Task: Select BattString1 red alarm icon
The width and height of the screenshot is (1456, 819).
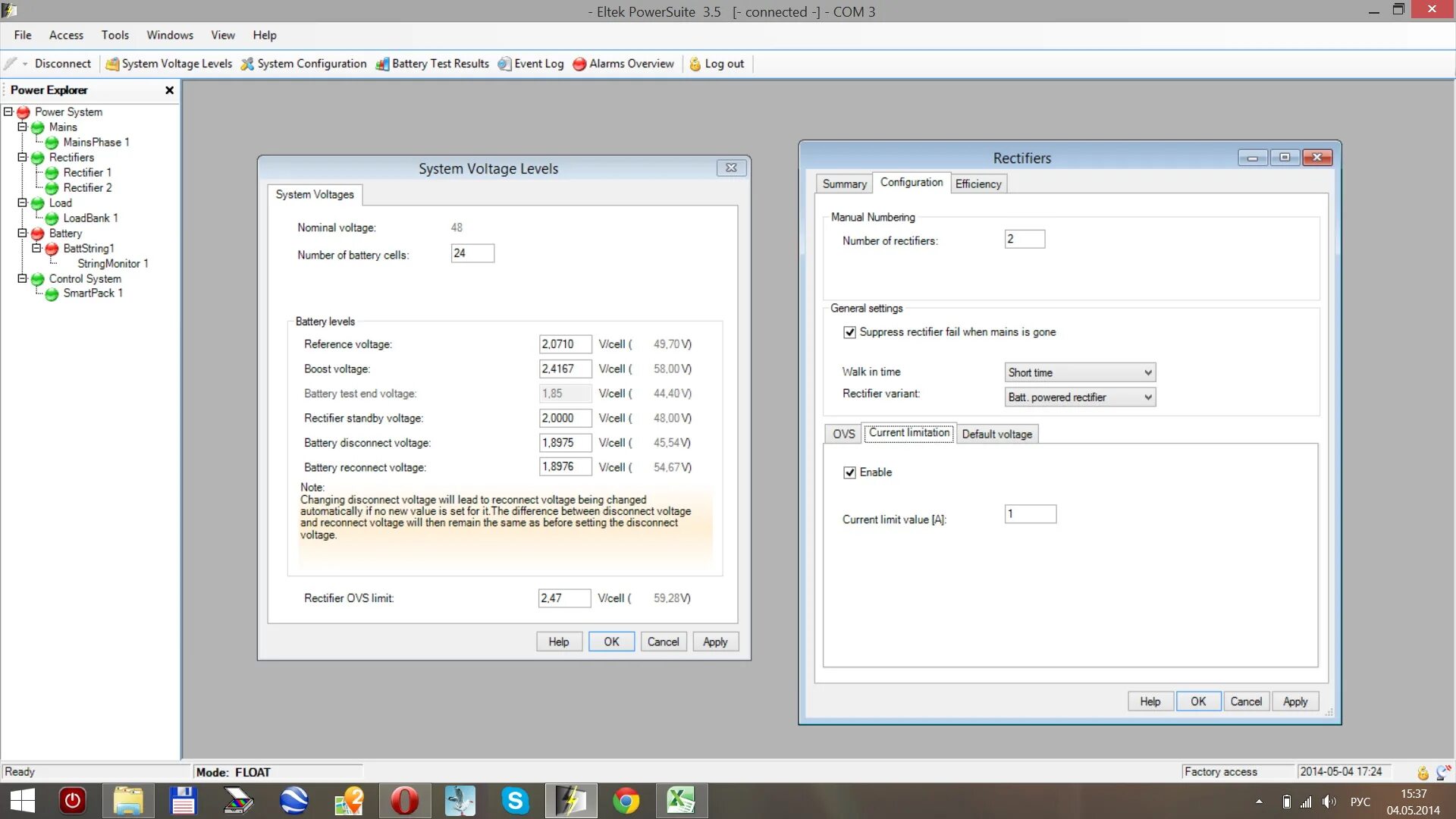Action: coord(52,249)
